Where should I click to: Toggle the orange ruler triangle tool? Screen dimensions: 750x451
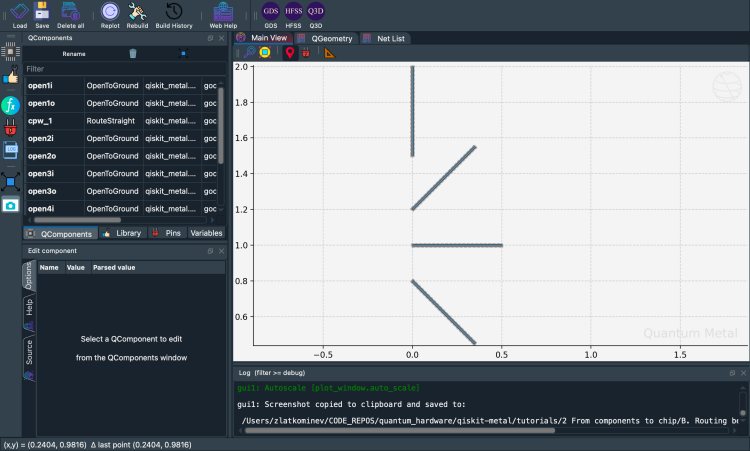pos(330,53)
